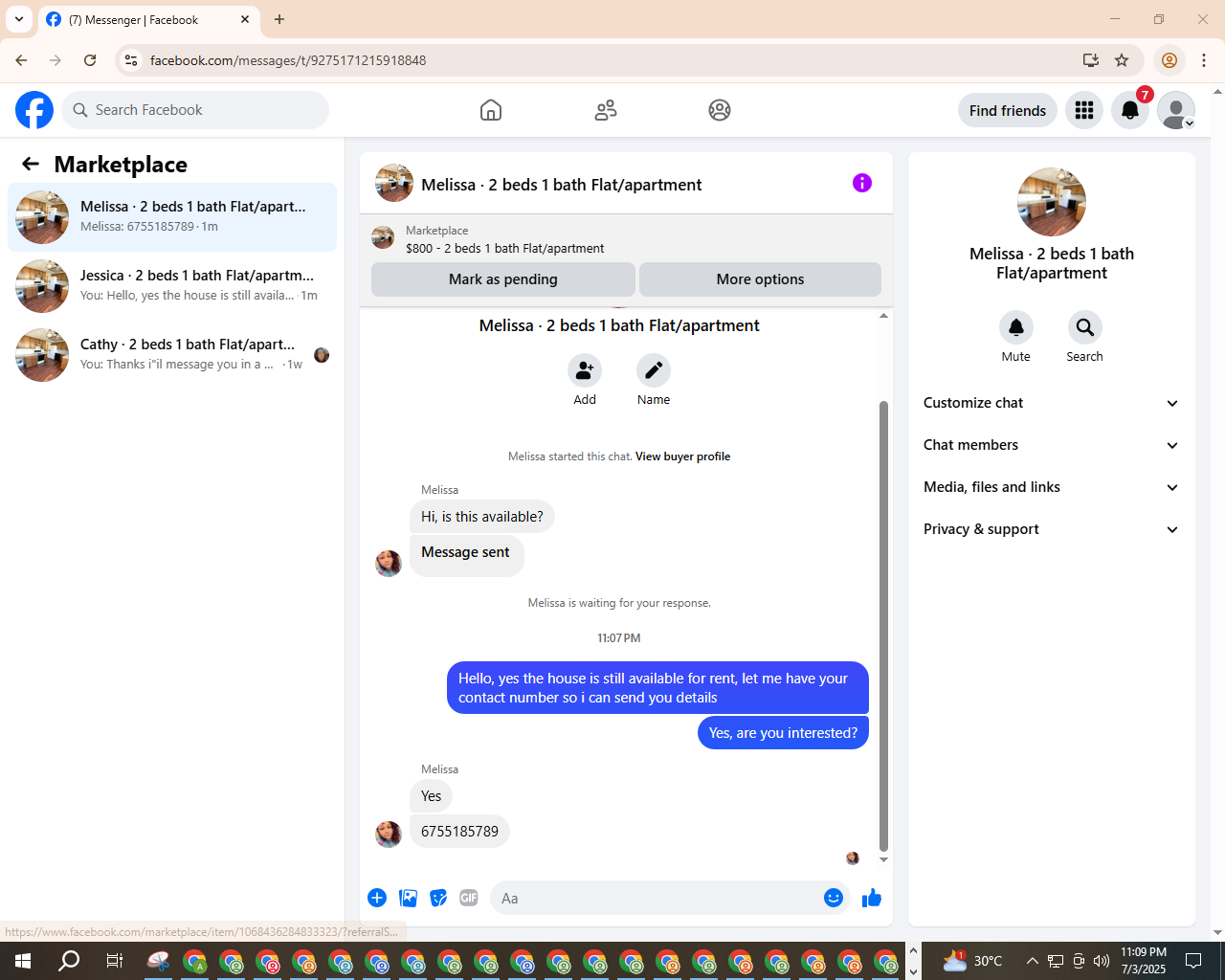Open the weather widget showing 30°C

(972, 961)
